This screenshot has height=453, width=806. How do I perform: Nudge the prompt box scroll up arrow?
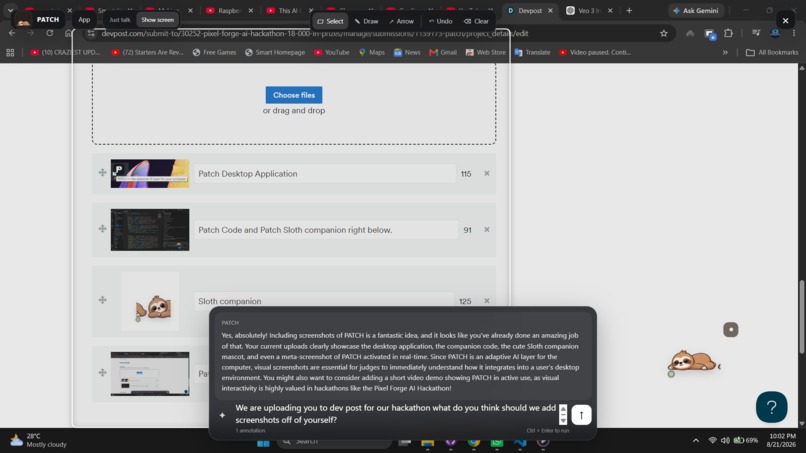563,409
